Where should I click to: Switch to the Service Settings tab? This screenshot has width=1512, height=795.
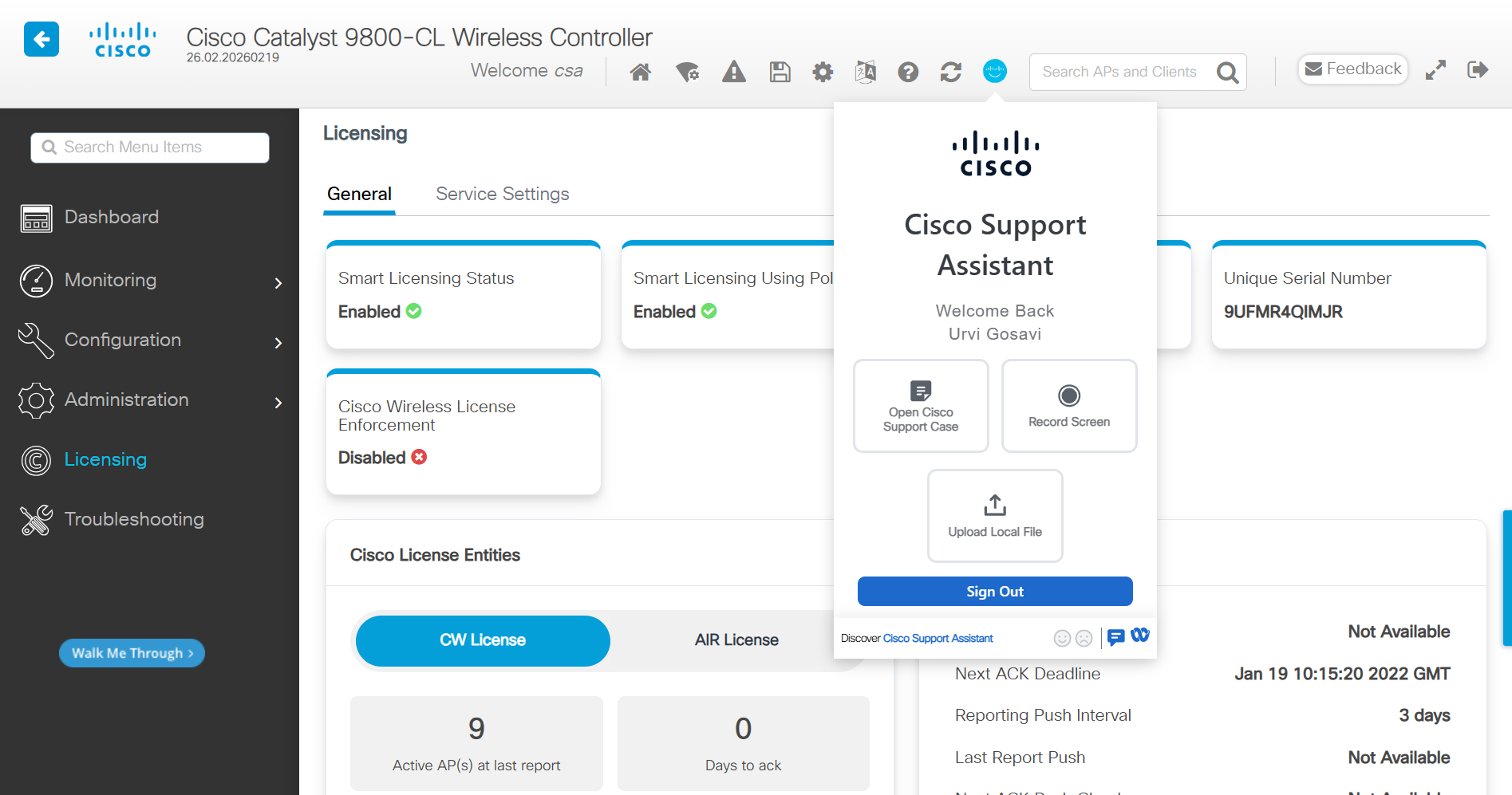(502, 194)
